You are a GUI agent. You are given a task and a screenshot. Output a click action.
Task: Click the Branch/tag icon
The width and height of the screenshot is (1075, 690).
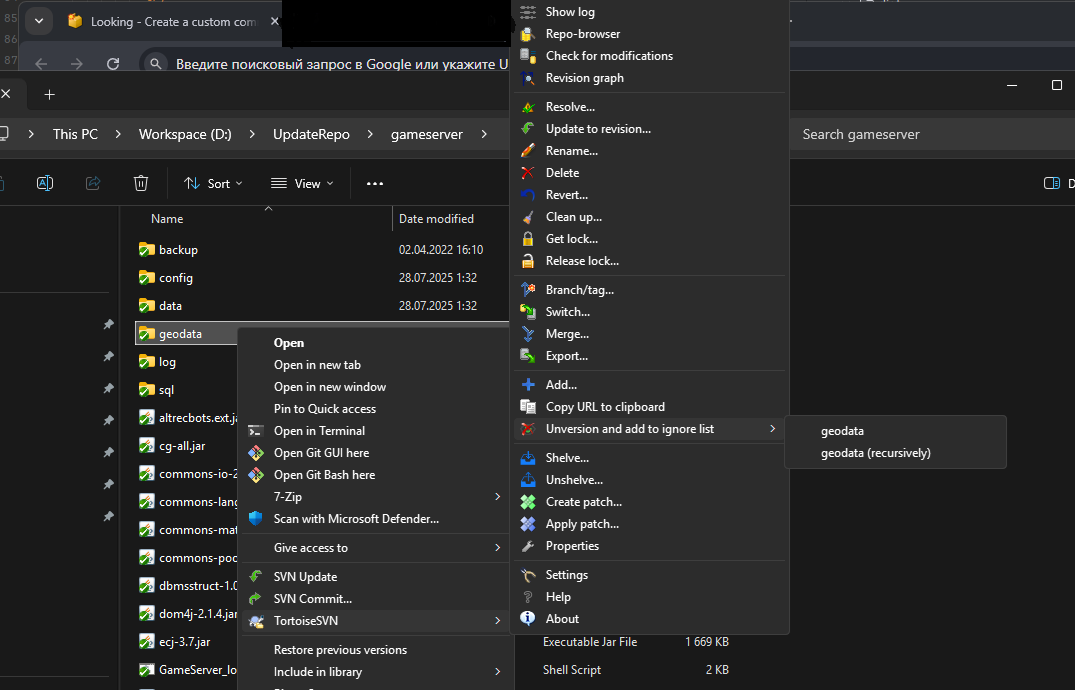(528, 289)
